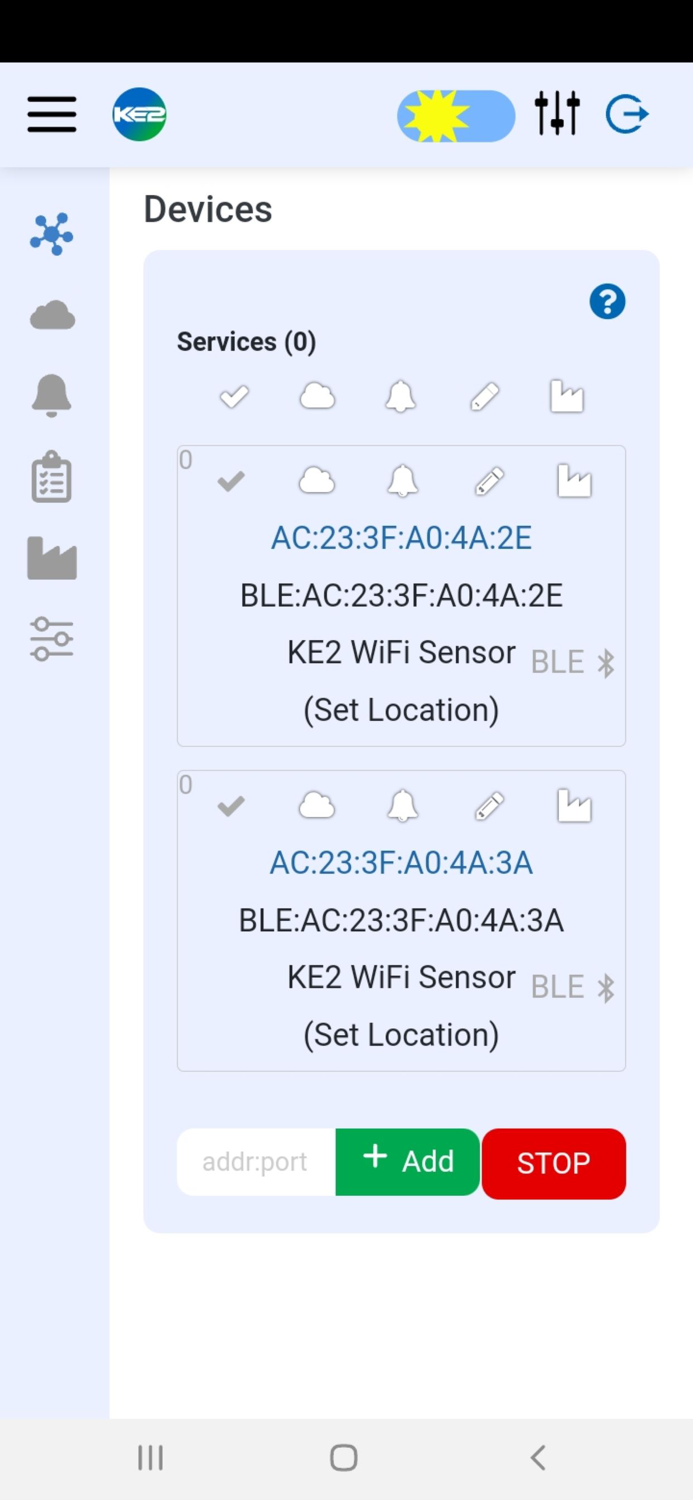Open the cloud panel from the sidebar
This screenshot has height=1500, width=693.
click(52, 314)
